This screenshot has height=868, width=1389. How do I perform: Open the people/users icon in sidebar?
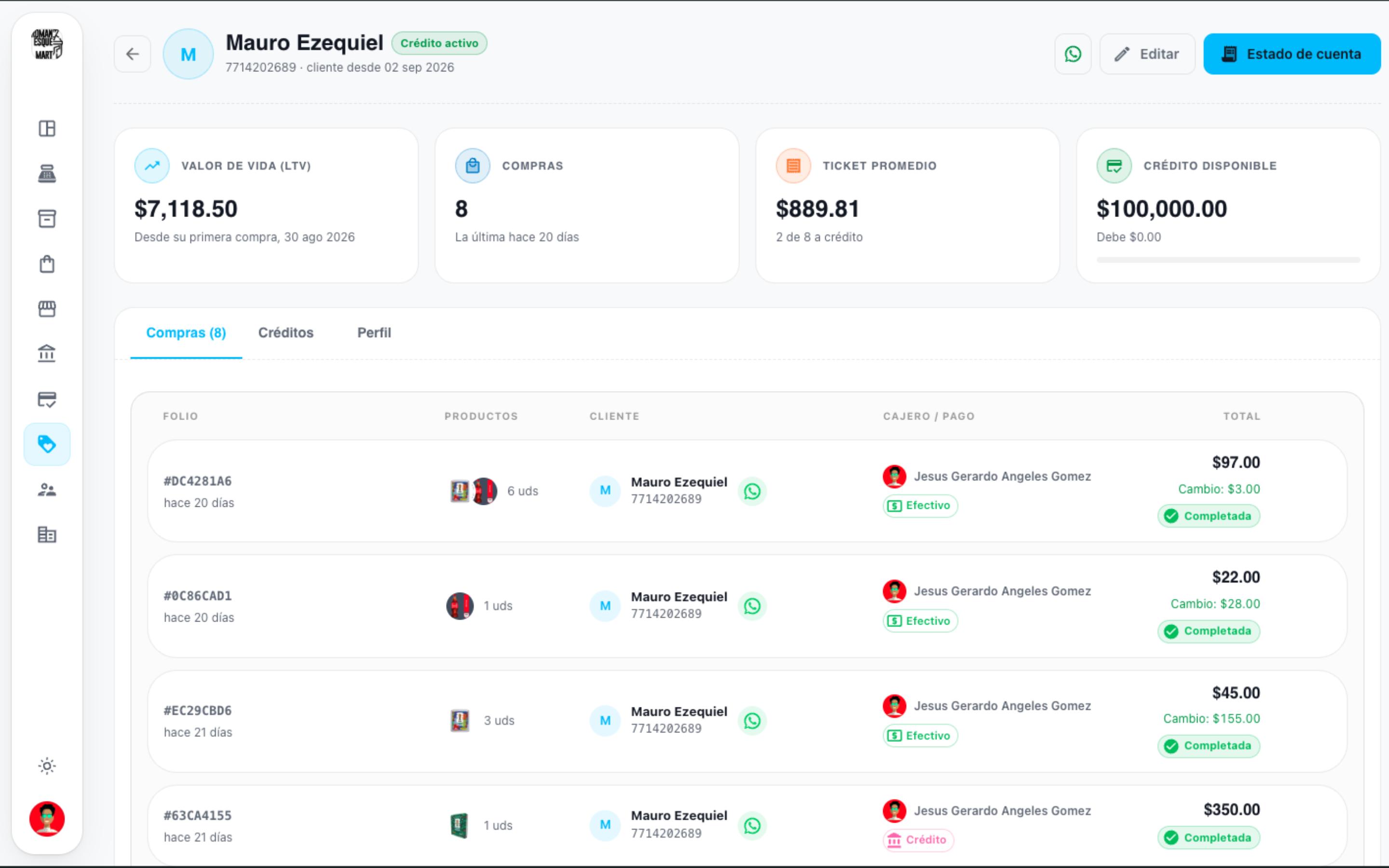tap(47, 489)
